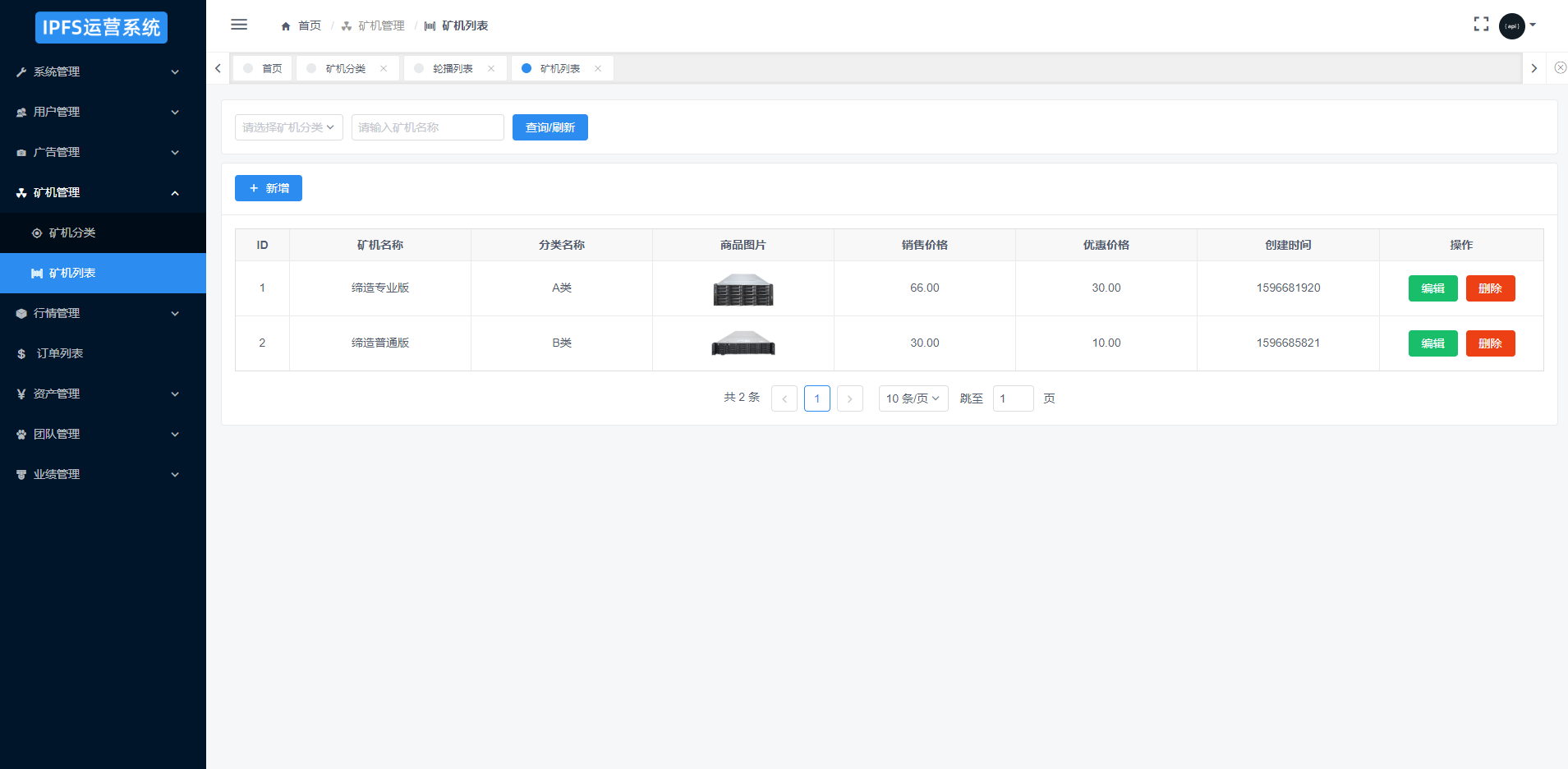
Task: Expand the 系统管理 sidebar menu
Action: click(x=99, y=72)
